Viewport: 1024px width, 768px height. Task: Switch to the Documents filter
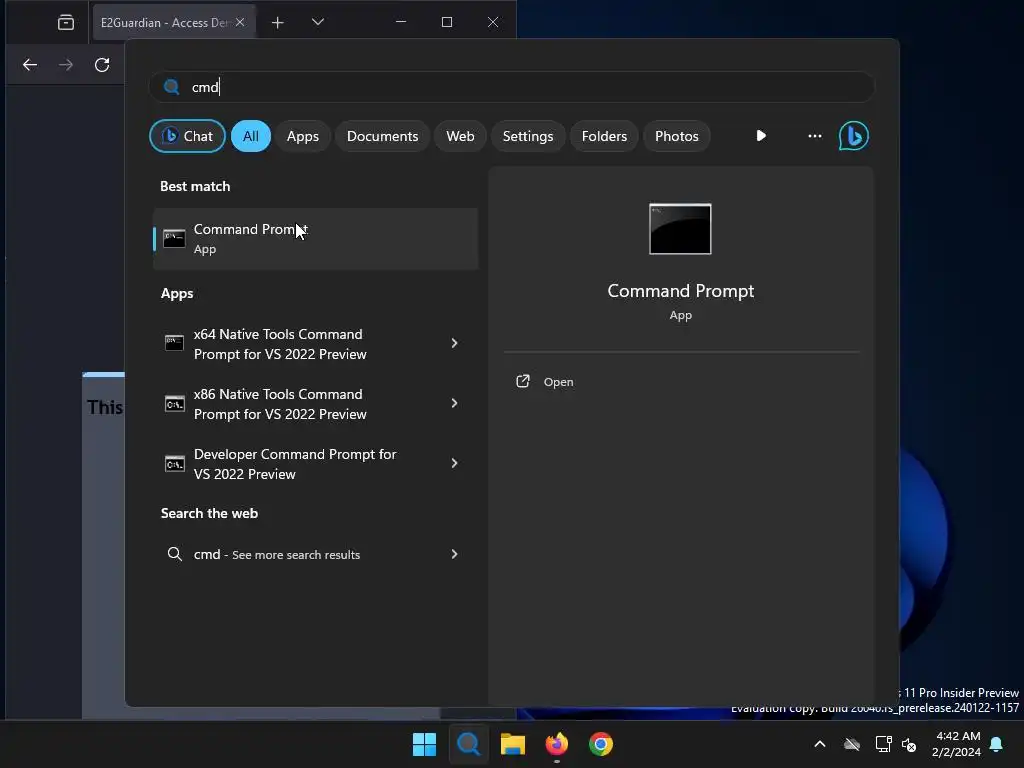point(382,136)
